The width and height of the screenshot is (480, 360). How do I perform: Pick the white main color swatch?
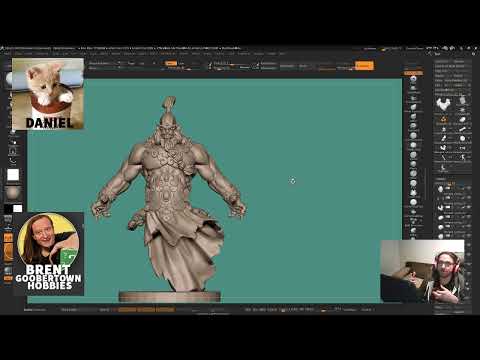pyautogui.click(x=18, y=209)
